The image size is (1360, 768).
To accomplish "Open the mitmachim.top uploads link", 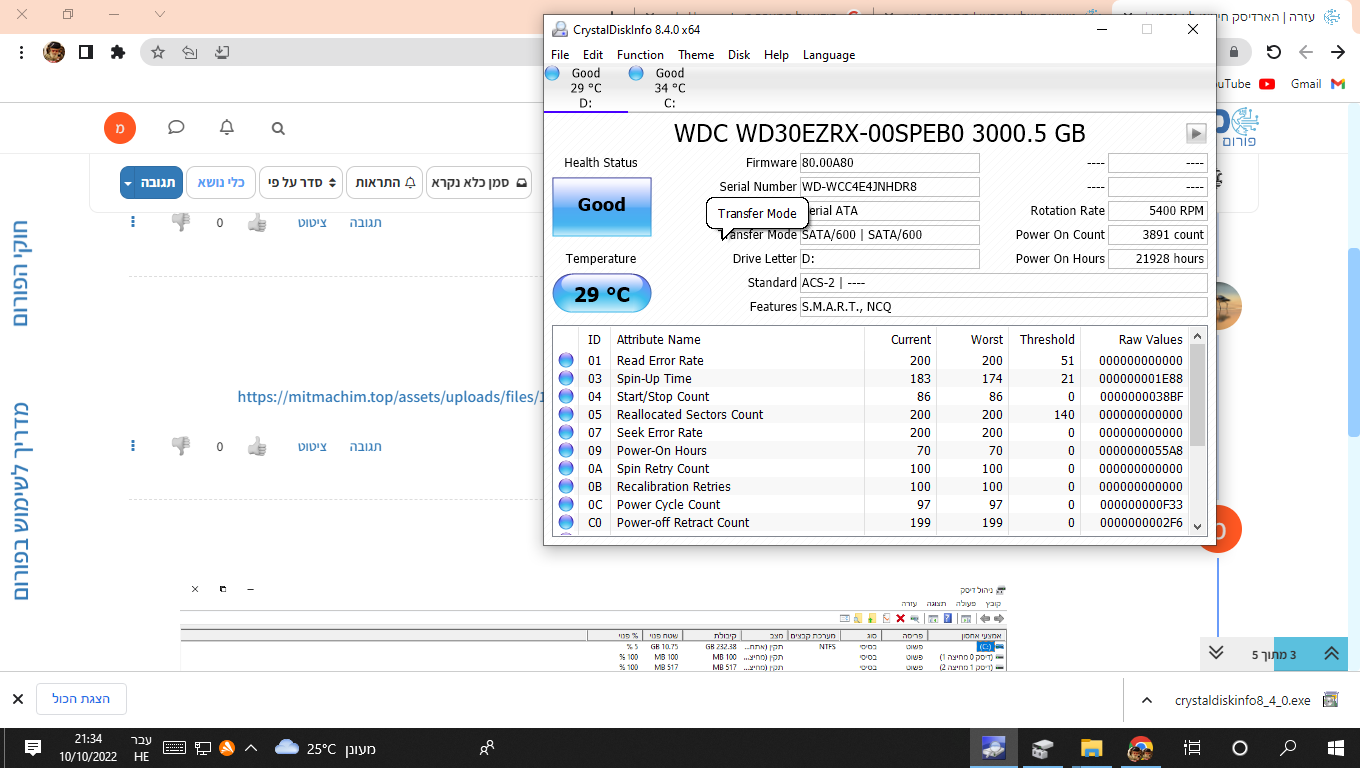I will tap(390, 397).
